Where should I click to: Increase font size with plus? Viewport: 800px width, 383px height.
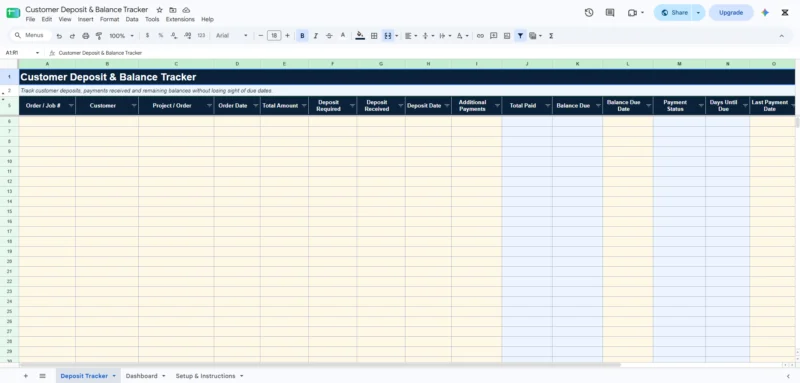[x=287, y=36]
